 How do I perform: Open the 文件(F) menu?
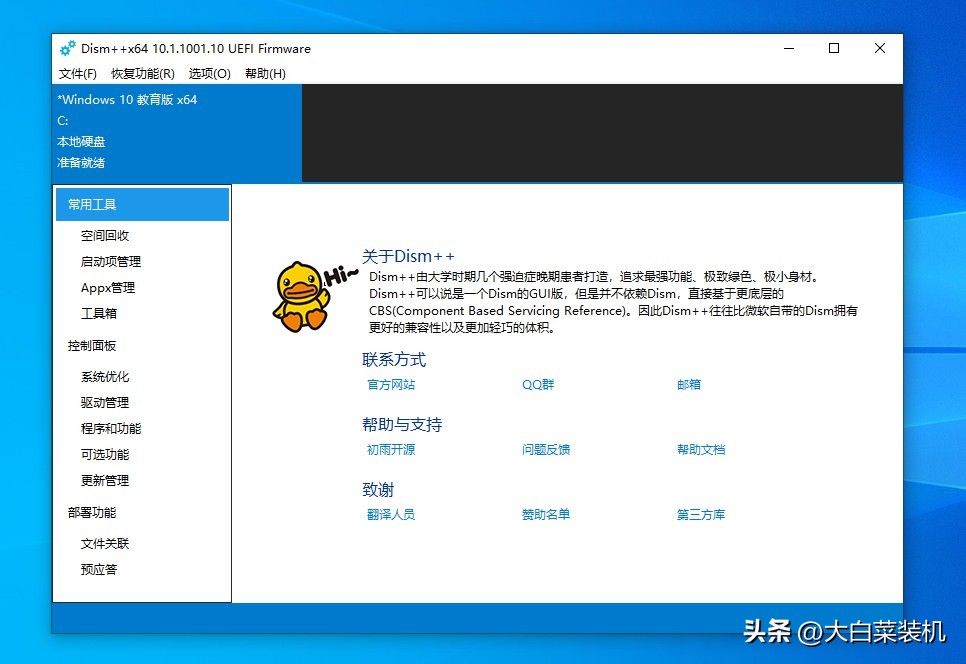tap(78, 73)
